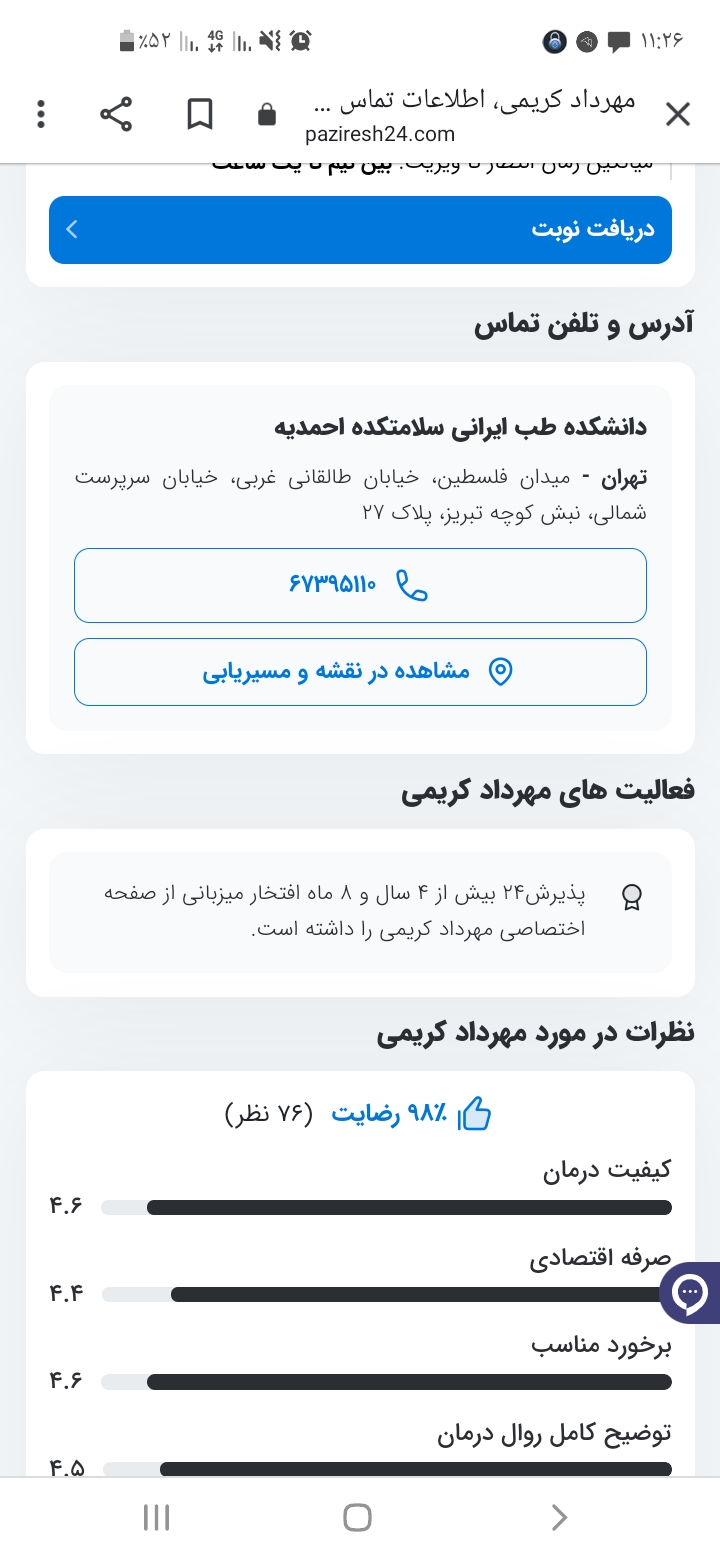This screenshot has height=1560, width=720.
Task: Open recent apps from navigation bar
Action: pos(157,1517)
